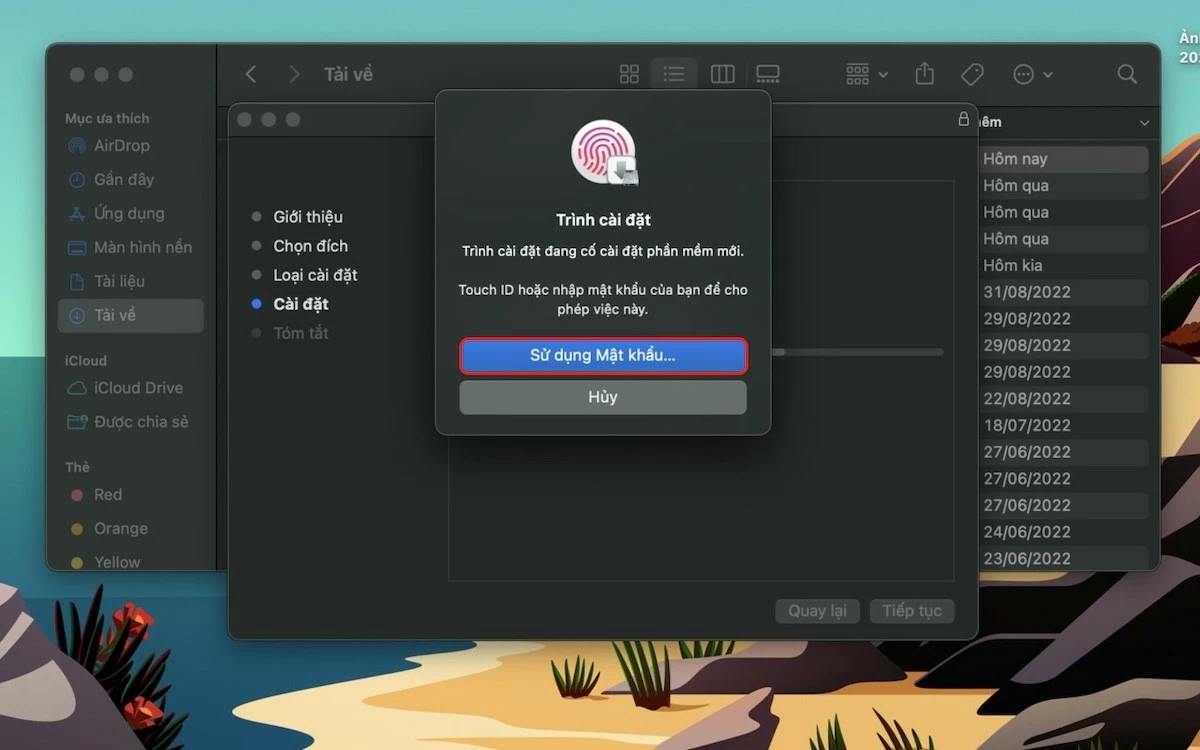
Task: Switch Finder to column view
Action: click(x=722, y=74)
